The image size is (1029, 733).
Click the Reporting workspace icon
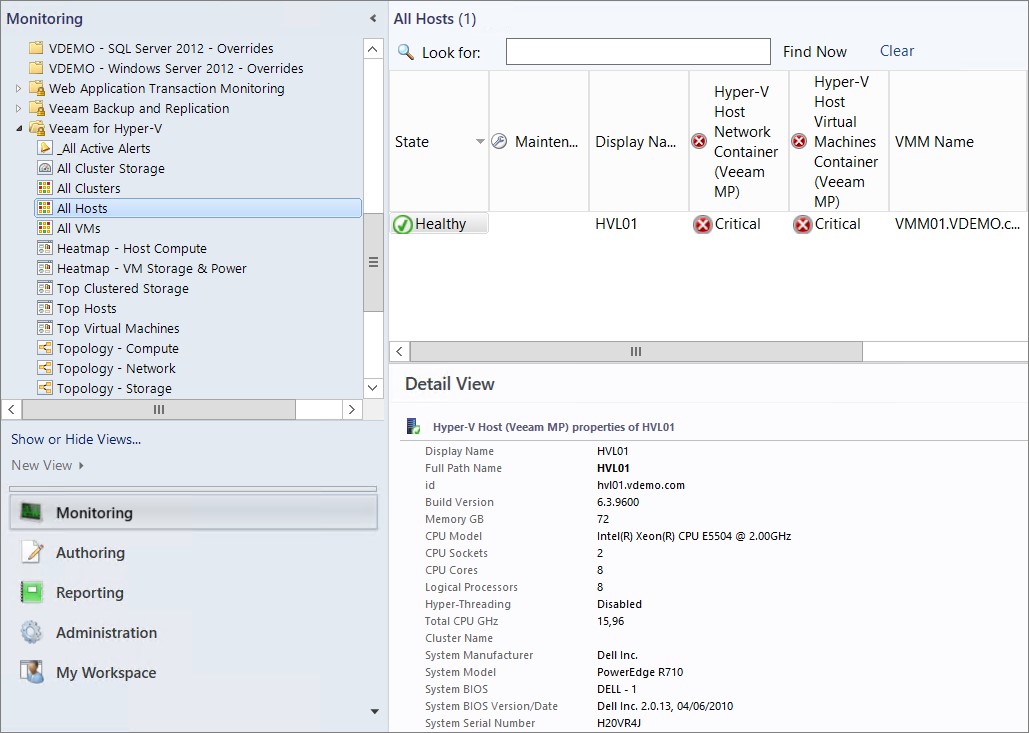point(32,593)
